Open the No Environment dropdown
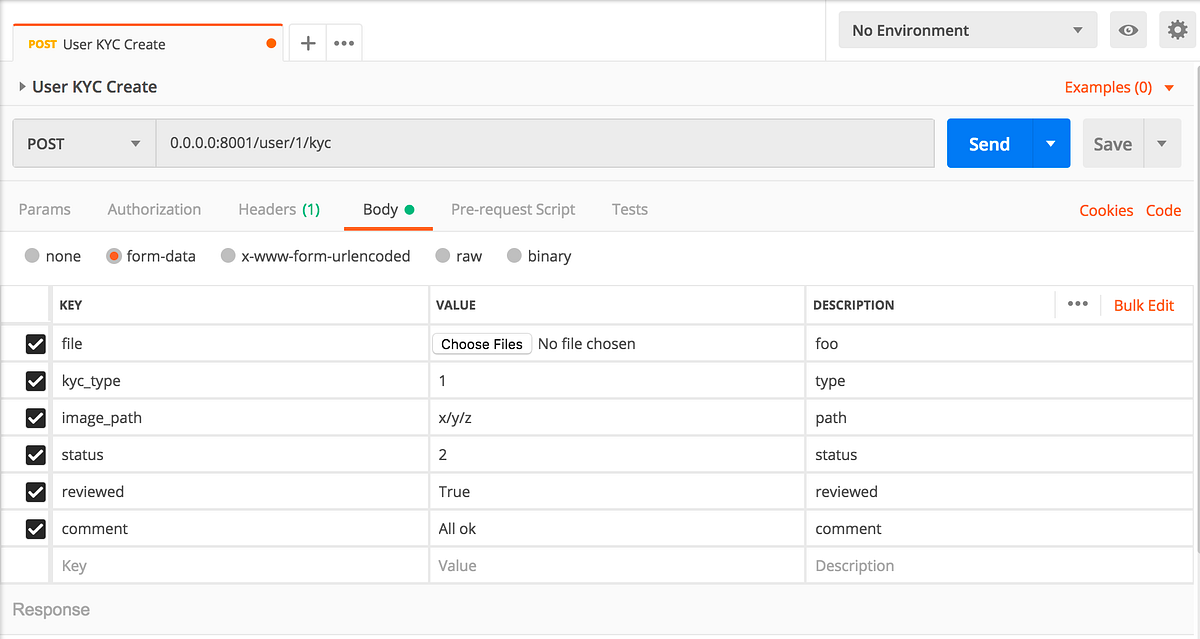 [x=966, y=30]
